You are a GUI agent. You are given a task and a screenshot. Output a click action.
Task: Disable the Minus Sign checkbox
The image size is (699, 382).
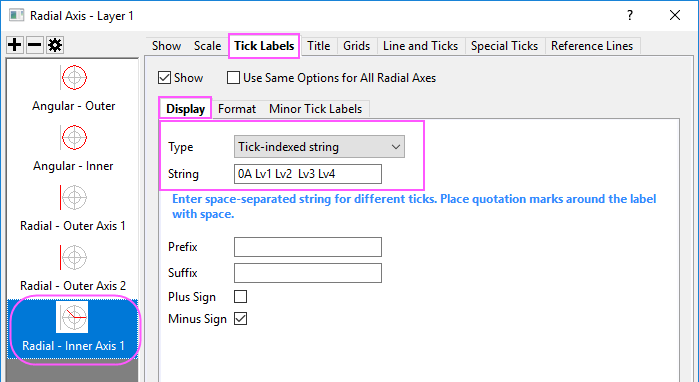click(x=240, y=319)
